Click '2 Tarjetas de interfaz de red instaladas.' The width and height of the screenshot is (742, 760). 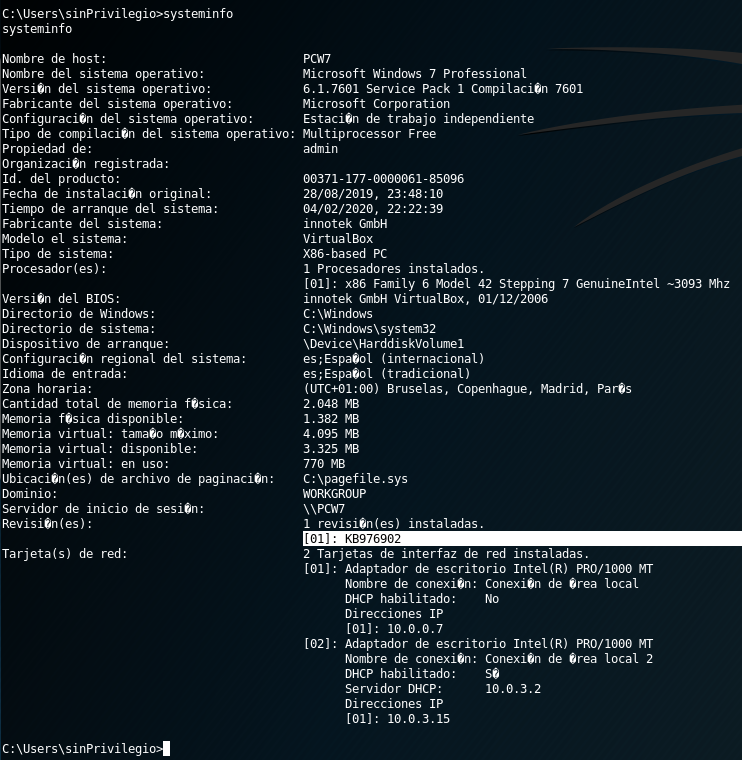pos(446,554)
